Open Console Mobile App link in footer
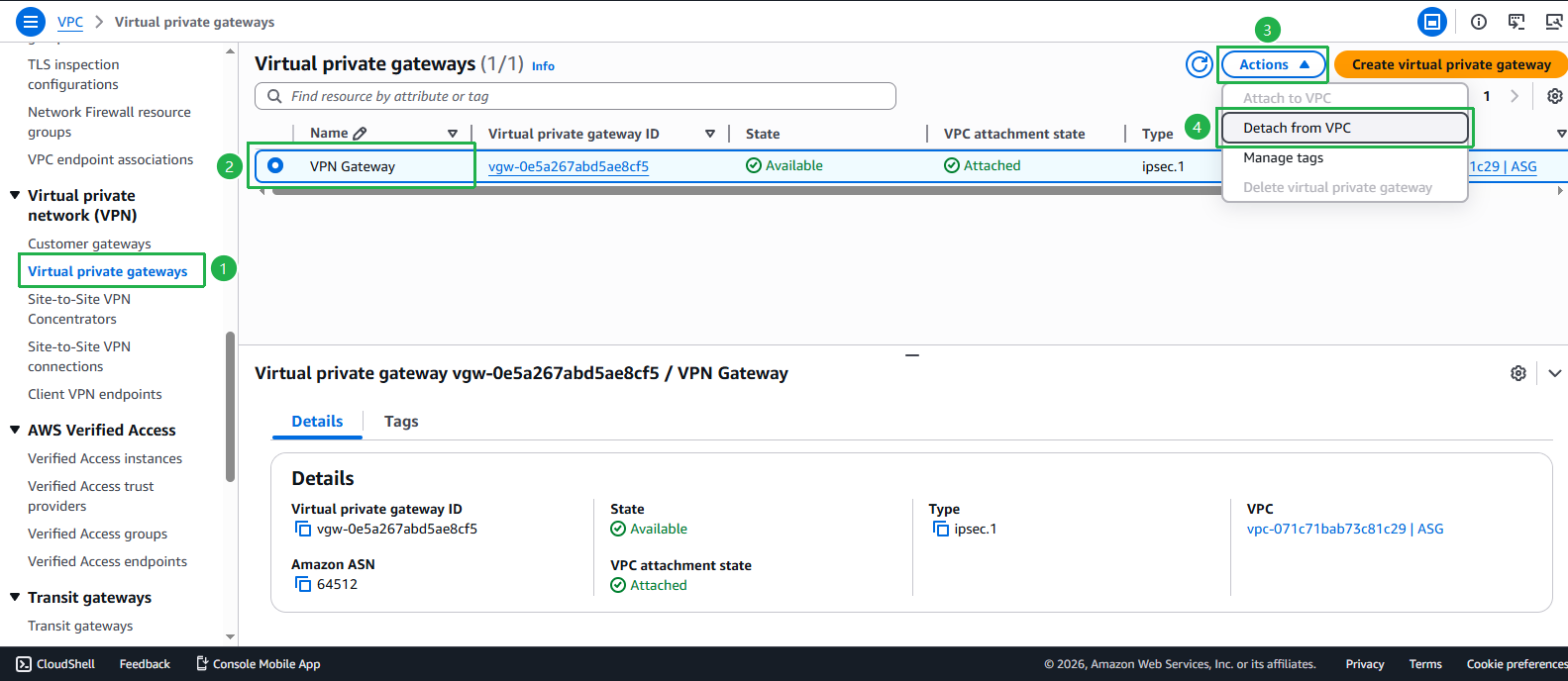The height and width of the screenshot is (681, 1568). [258, 663]
